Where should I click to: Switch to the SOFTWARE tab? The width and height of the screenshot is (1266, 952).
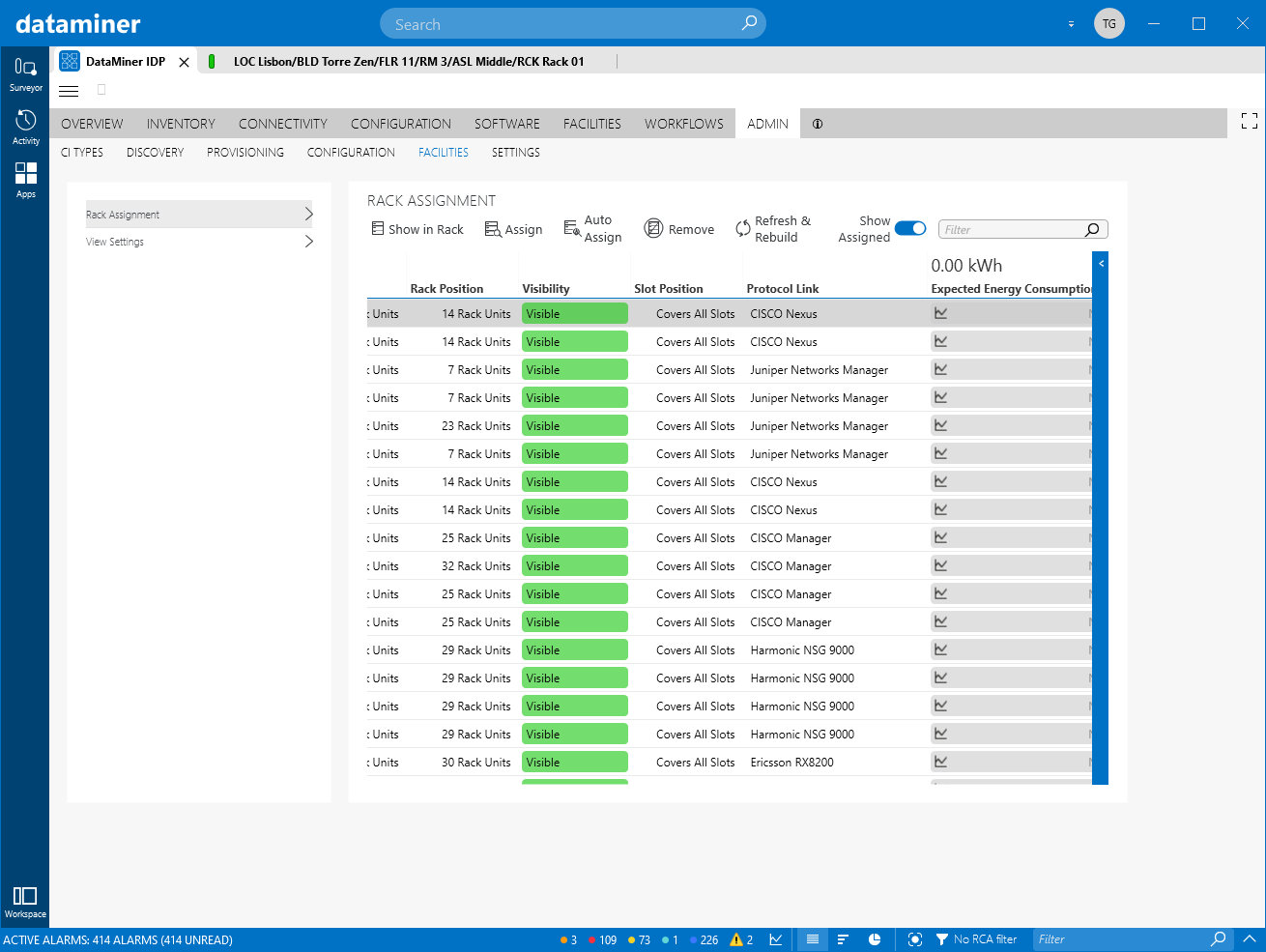tap(507, 124)
